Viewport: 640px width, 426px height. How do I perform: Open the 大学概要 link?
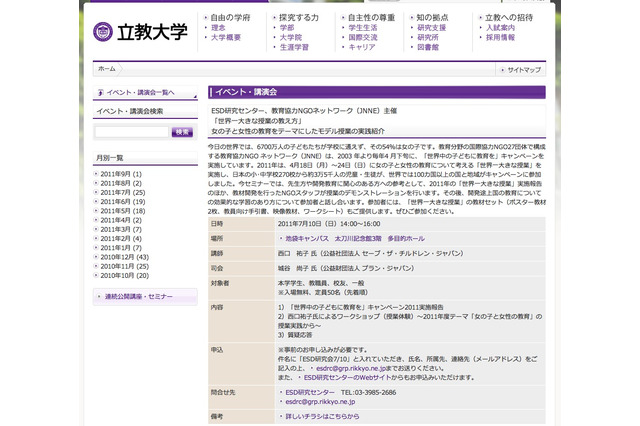tap(226, 38)
